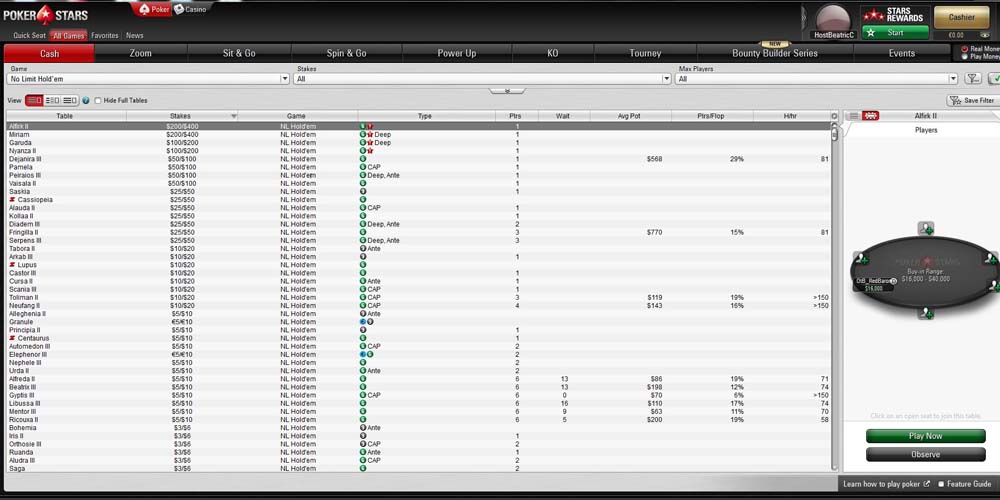Open the Learn how to play poker link
Viewport: 1000px width, 500px height.
coord(886,484)
